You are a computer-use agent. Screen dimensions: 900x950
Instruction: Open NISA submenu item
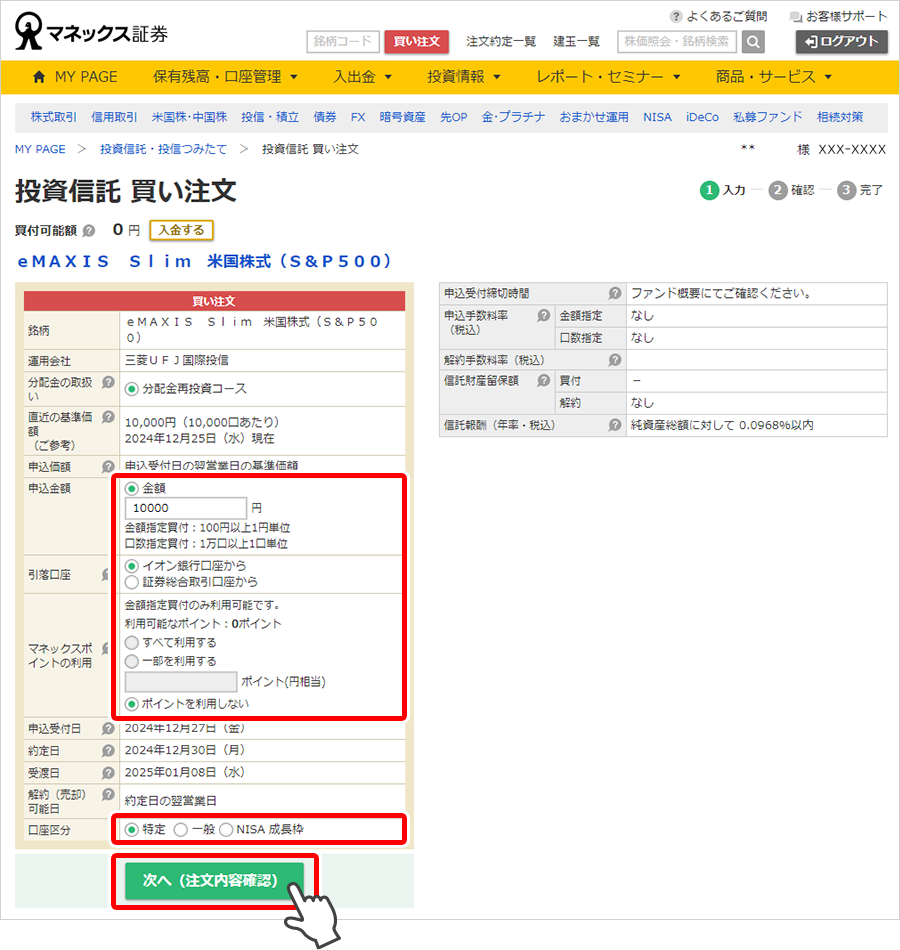tap(657, 118)
